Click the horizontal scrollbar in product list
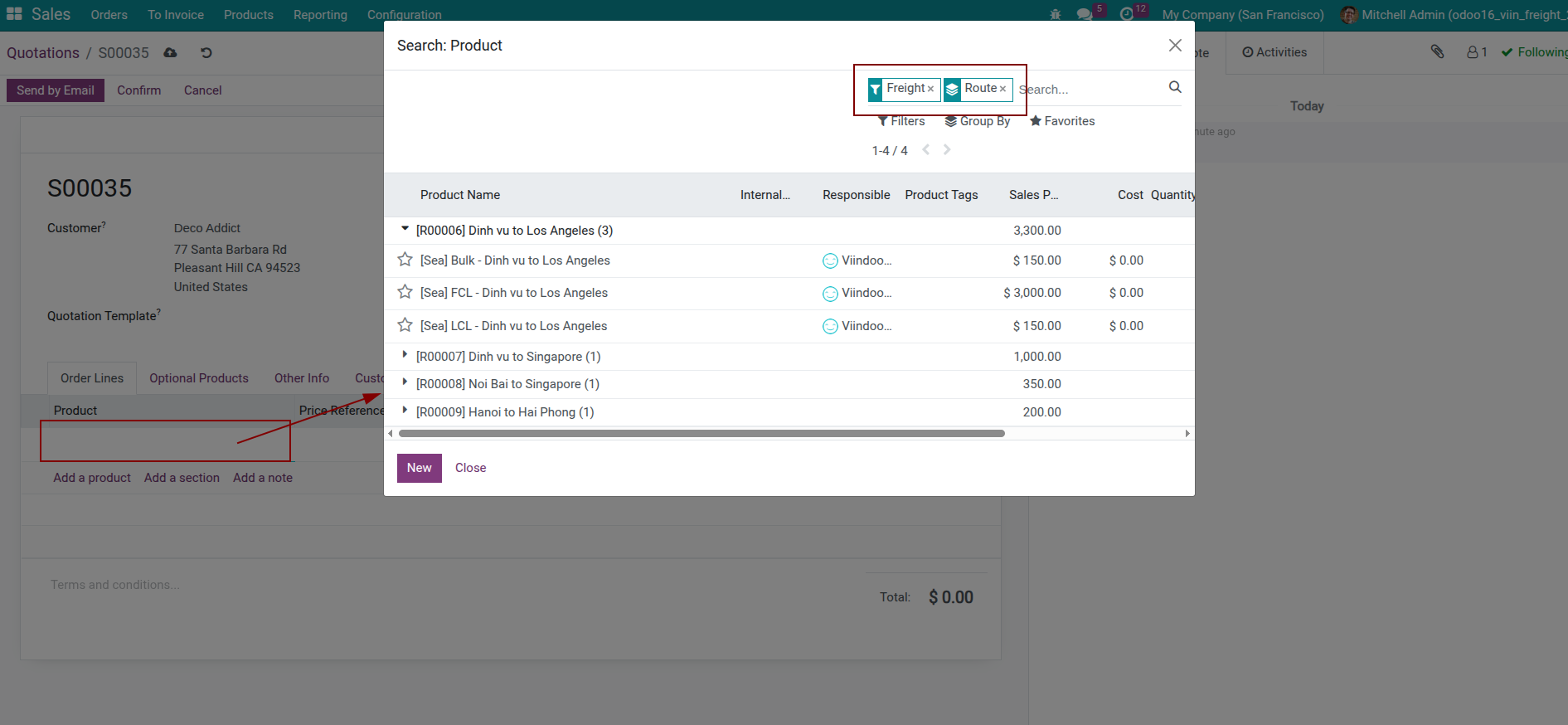This screenshot has width=1568, height=725. pos(701,433)
